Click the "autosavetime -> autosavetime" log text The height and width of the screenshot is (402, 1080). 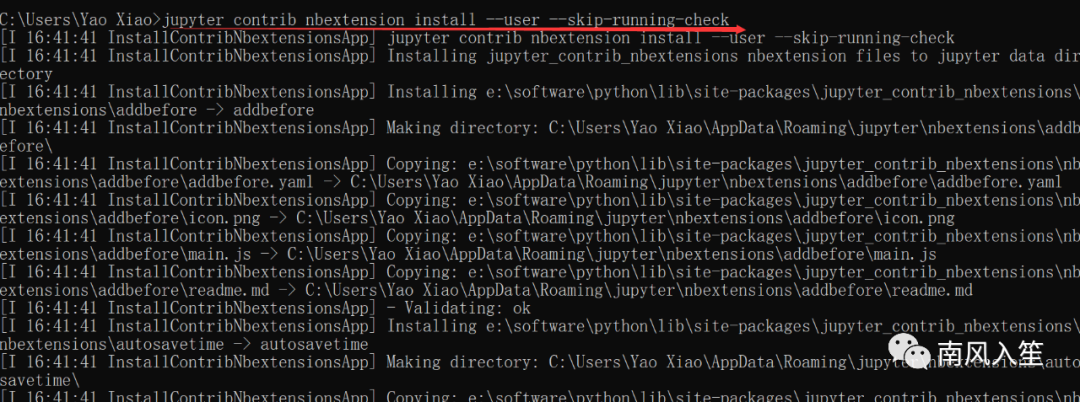point(184,344)
